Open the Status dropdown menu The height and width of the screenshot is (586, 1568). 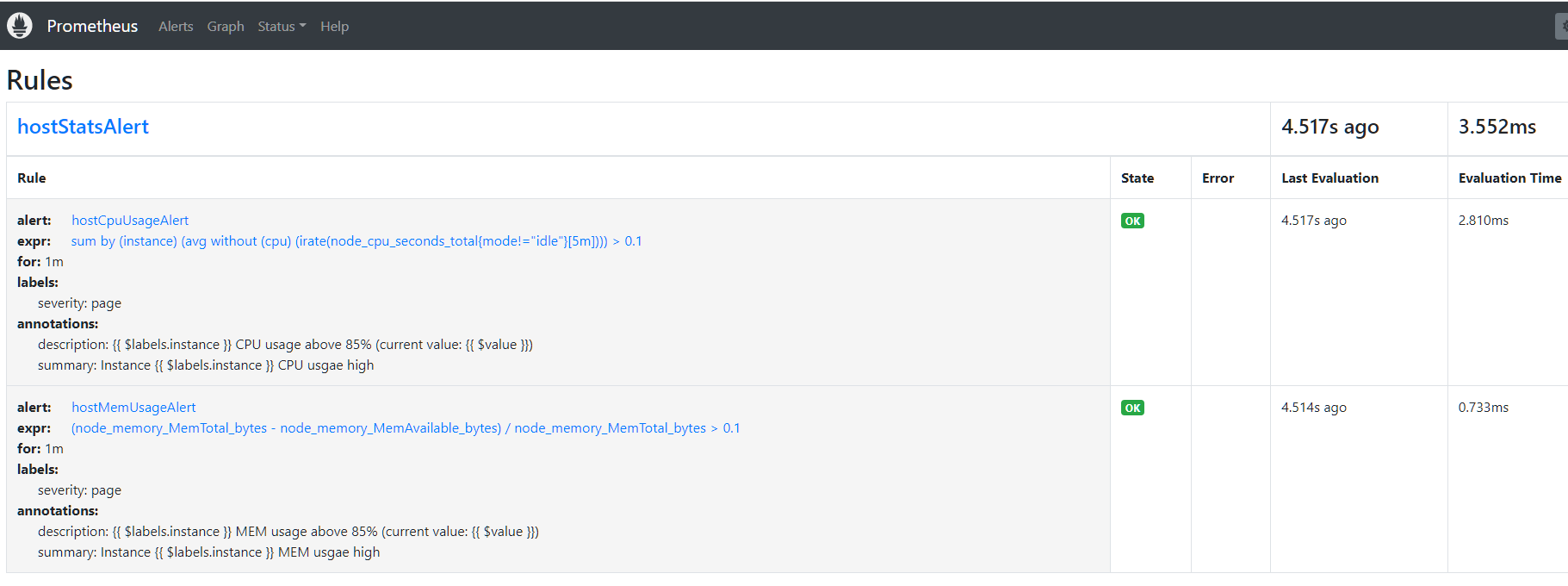click(282, 27)
